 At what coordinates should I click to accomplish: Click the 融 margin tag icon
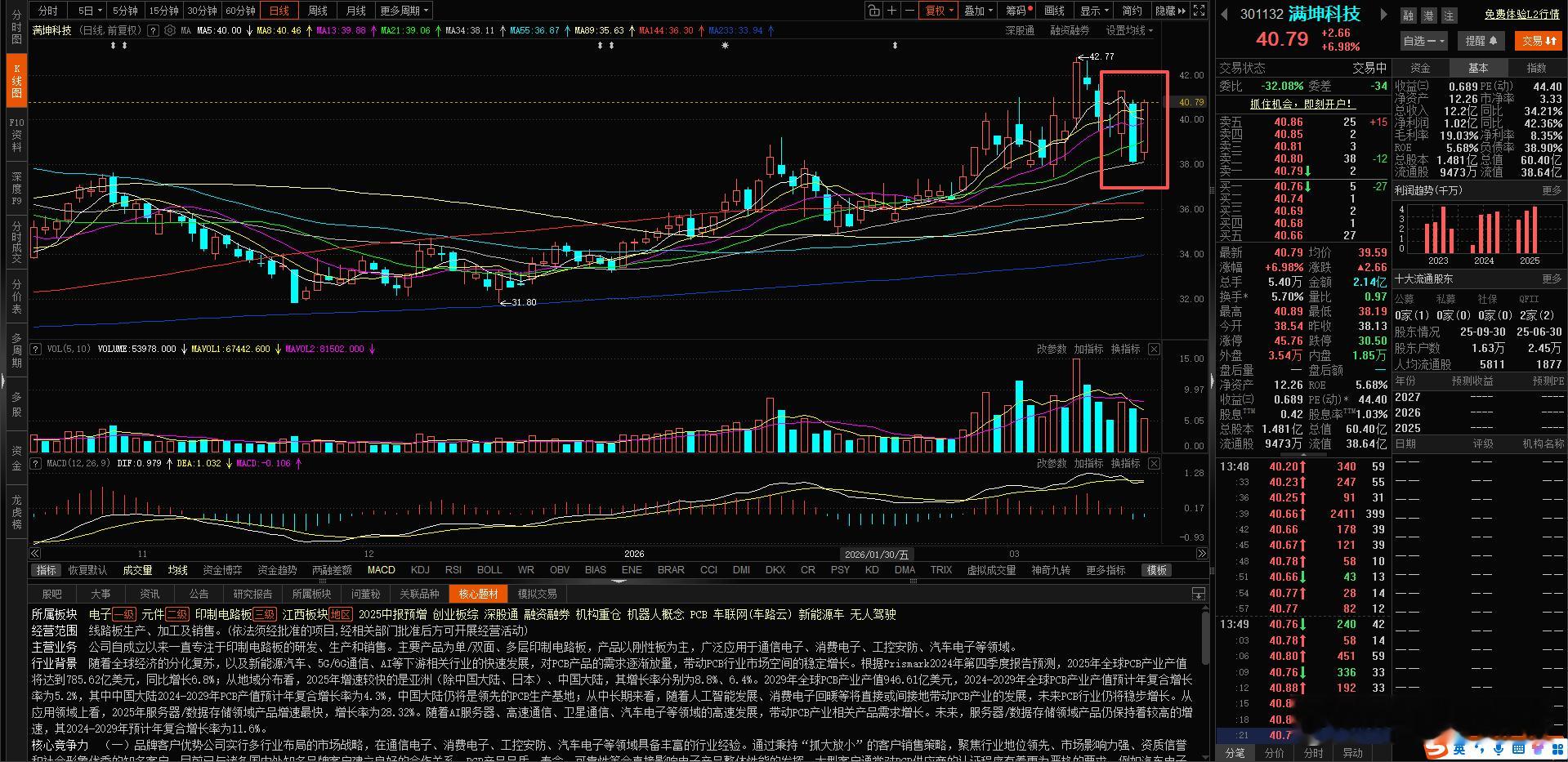pos(1408,16)
